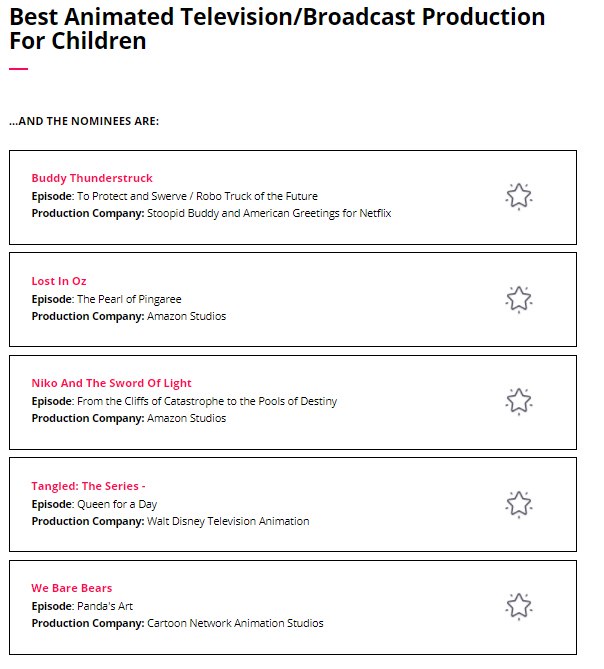The height and width of the screenshot is (669, 604).
Task: Open Niko And The Sword Of Light link
Action: click(x=111, y=383)
